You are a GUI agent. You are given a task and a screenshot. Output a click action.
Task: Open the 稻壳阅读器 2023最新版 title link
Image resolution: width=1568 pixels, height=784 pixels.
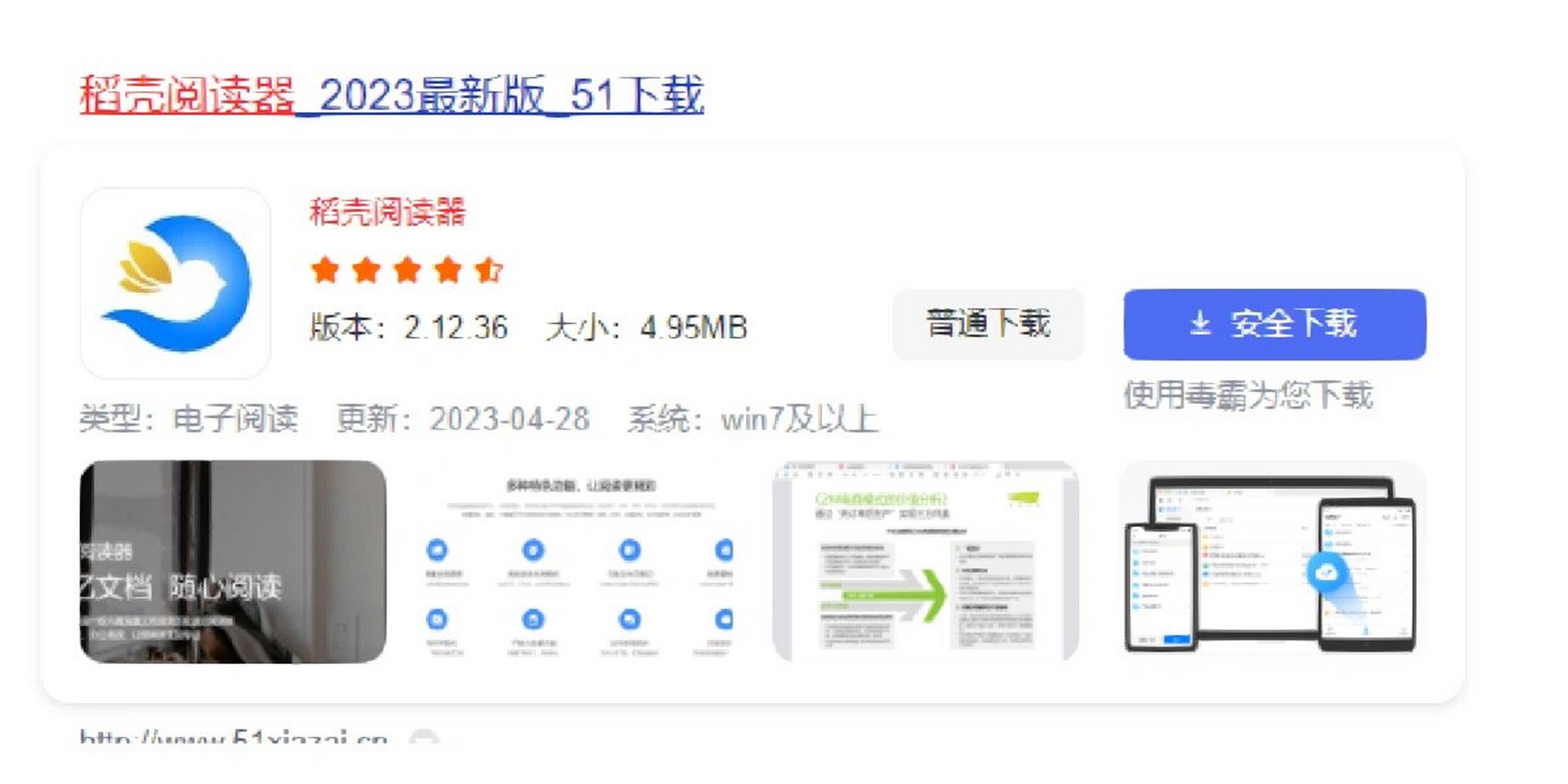392,95
